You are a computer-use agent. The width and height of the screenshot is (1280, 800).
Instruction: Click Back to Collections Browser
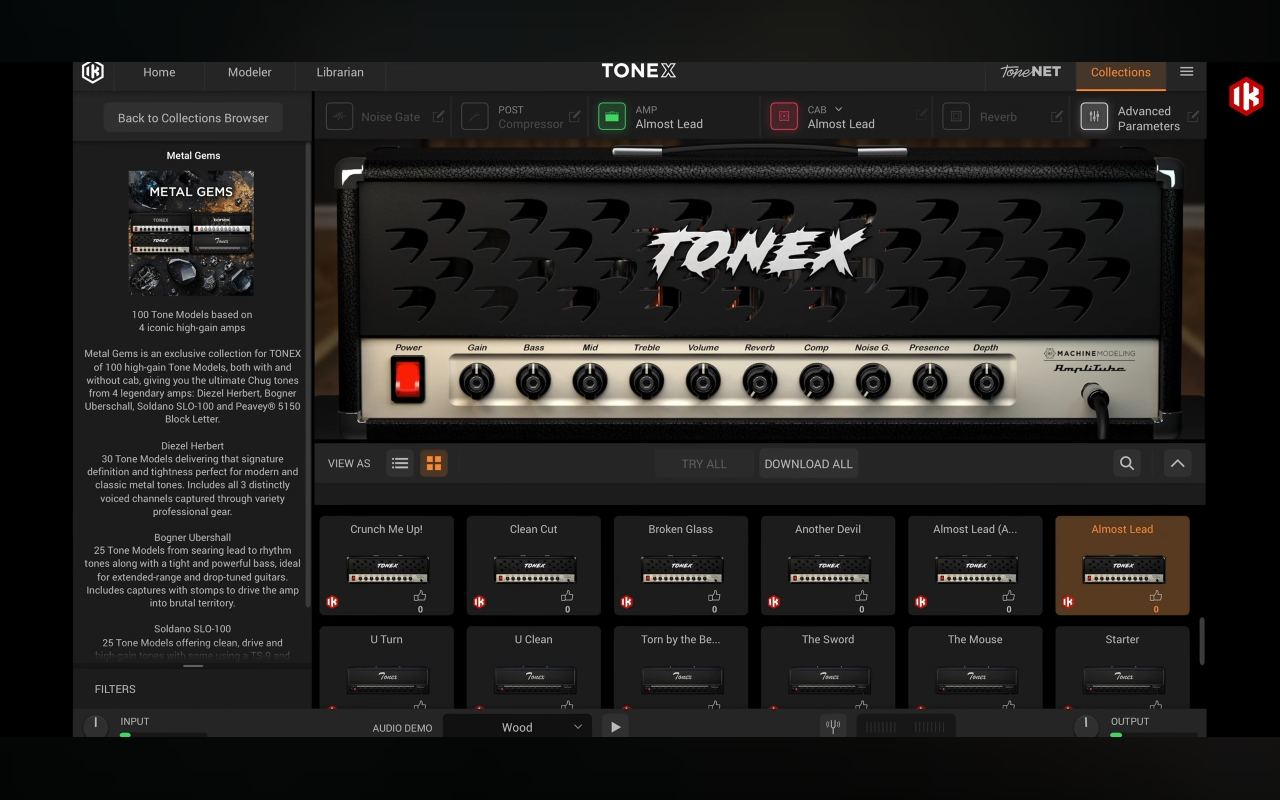coord(193,118)
